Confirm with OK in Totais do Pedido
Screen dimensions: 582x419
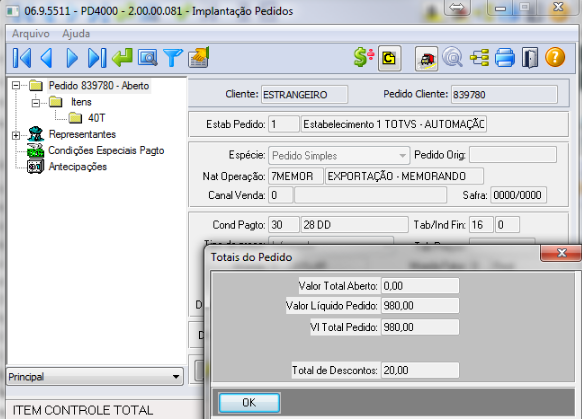(x=249, y=403)
